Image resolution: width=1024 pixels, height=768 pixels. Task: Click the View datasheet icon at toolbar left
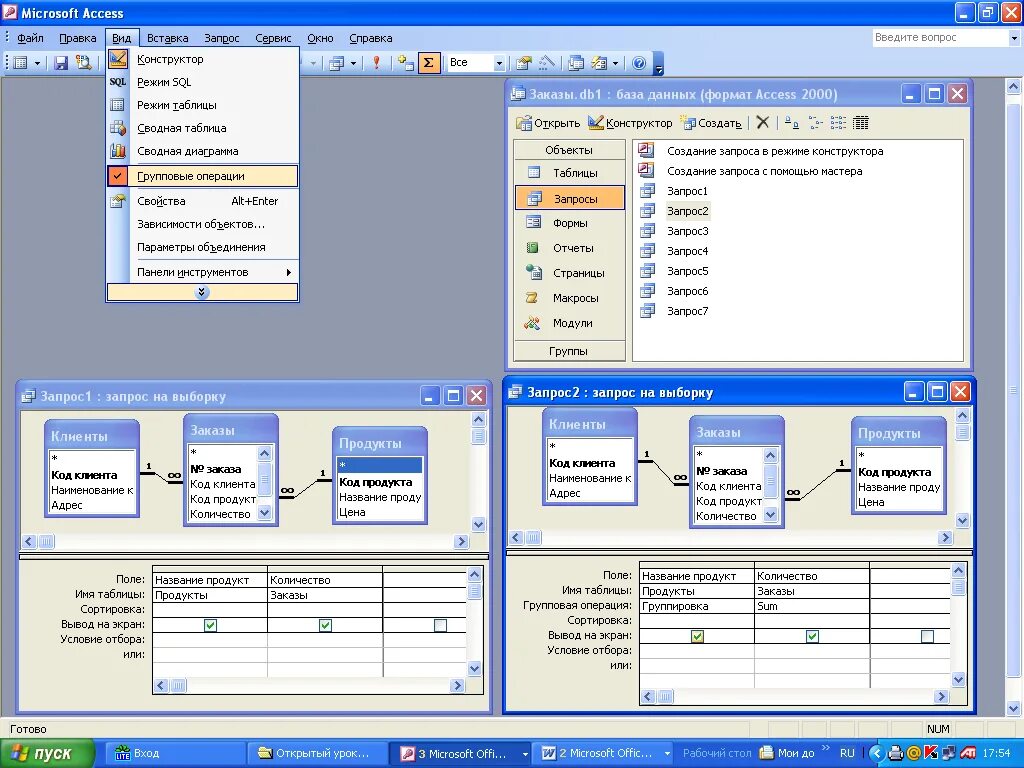pos(20,63)
